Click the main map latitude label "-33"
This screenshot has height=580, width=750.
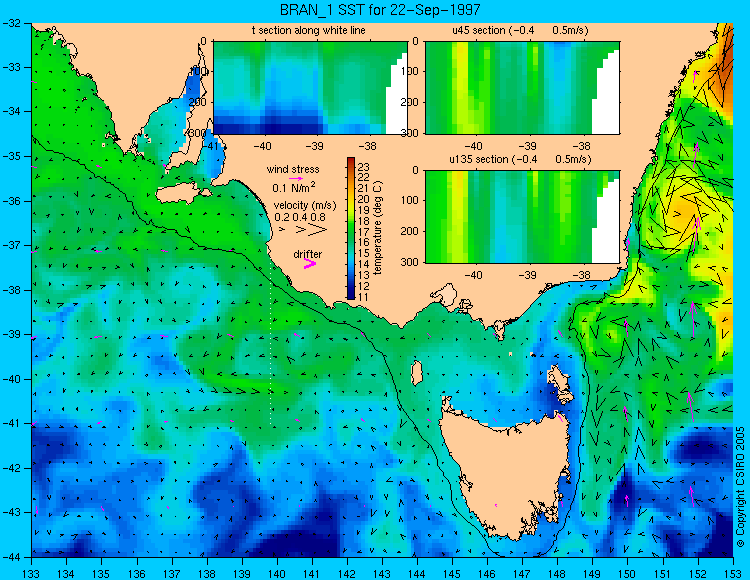(x=11, y=67)
